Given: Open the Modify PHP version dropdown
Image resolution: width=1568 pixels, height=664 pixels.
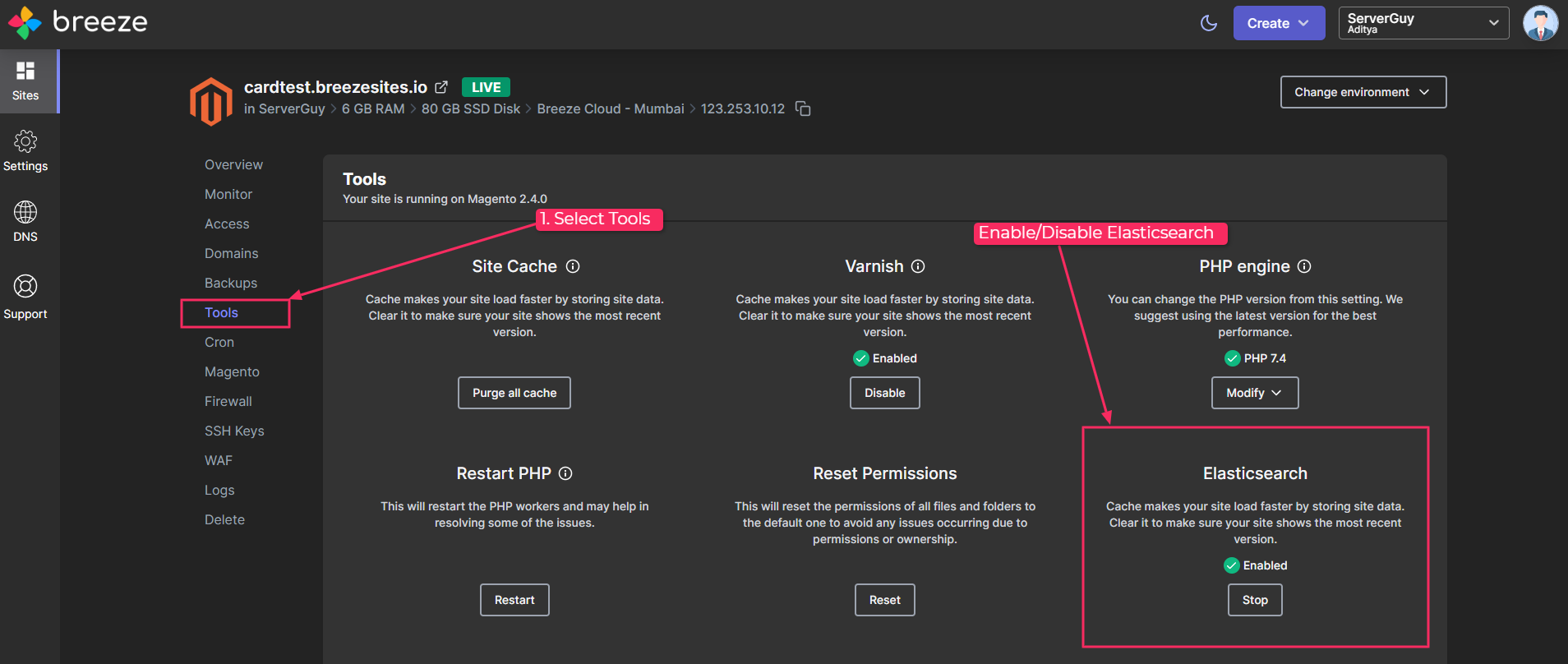Looking at the screenshot, I should pos(1255,393).
